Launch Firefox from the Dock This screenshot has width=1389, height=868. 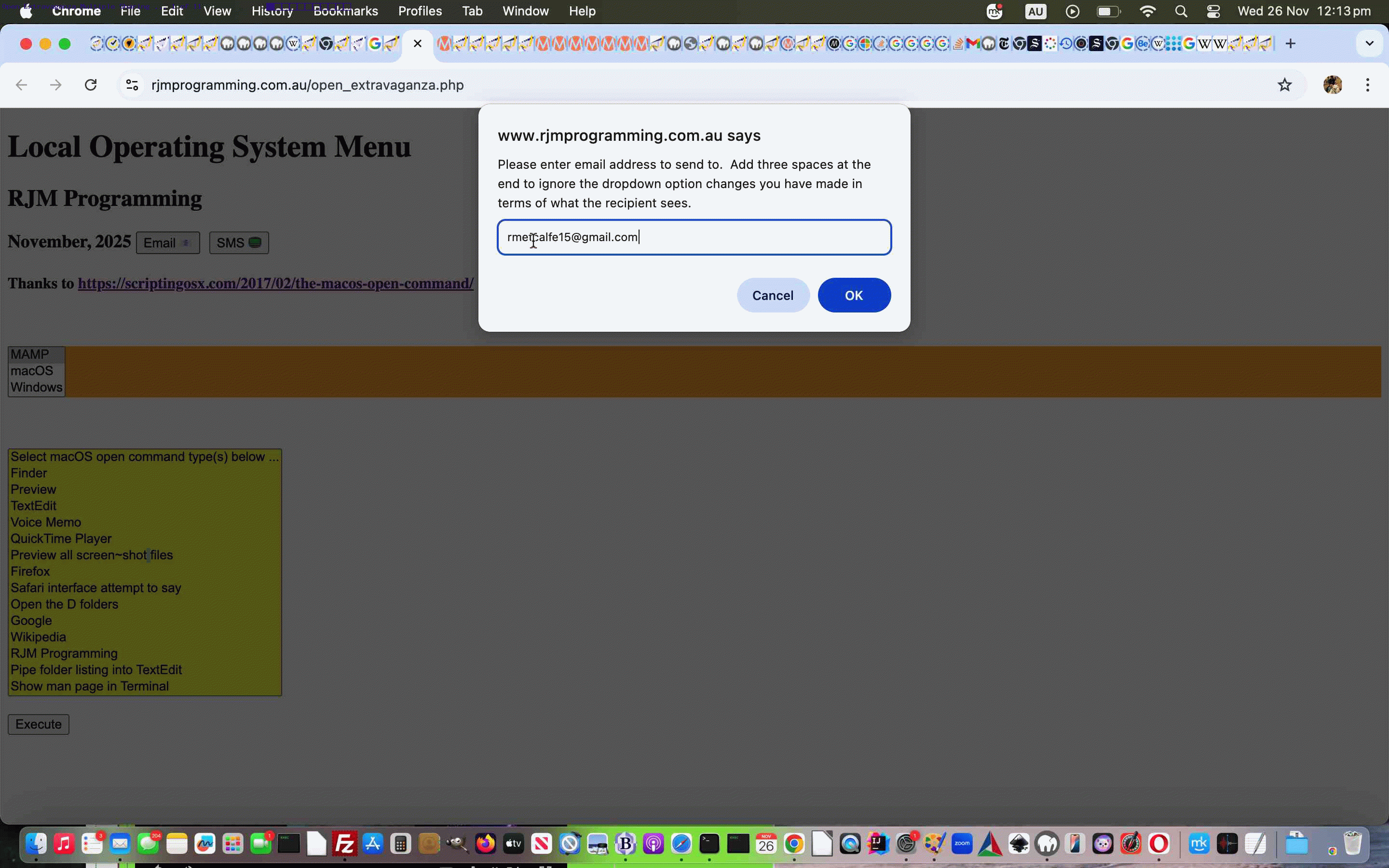coord(486,844)
